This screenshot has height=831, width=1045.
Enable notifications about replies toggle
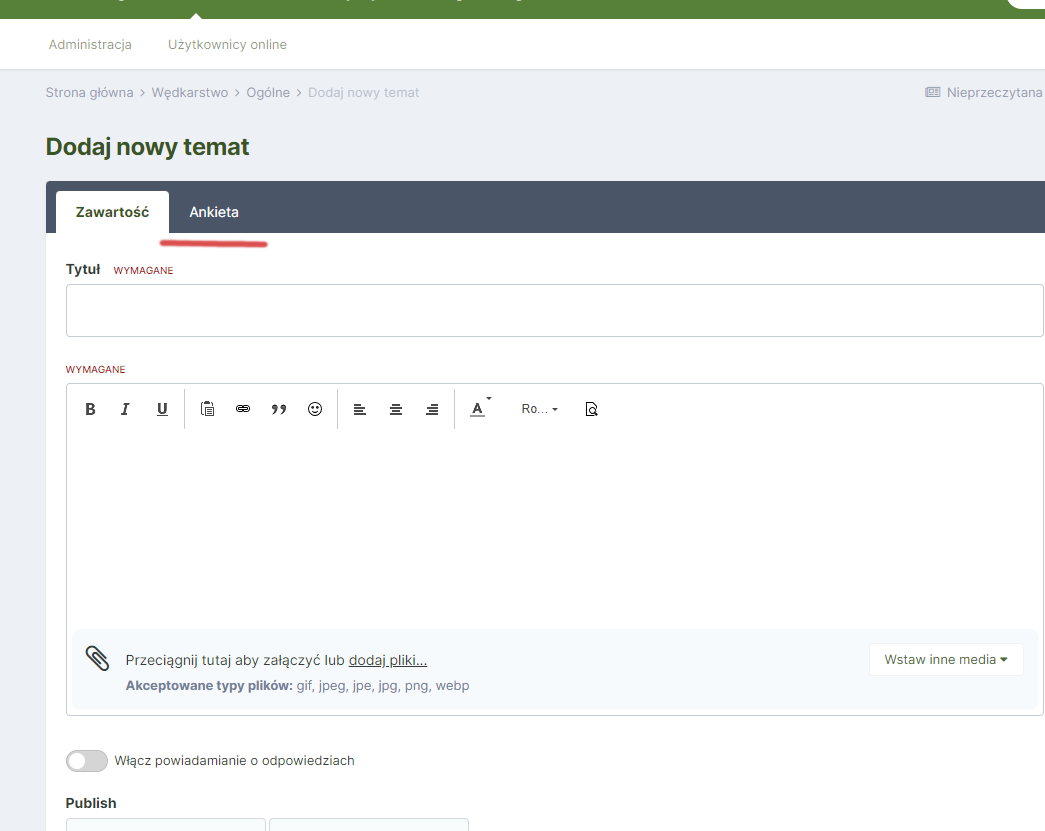click(x=87, y=761)
